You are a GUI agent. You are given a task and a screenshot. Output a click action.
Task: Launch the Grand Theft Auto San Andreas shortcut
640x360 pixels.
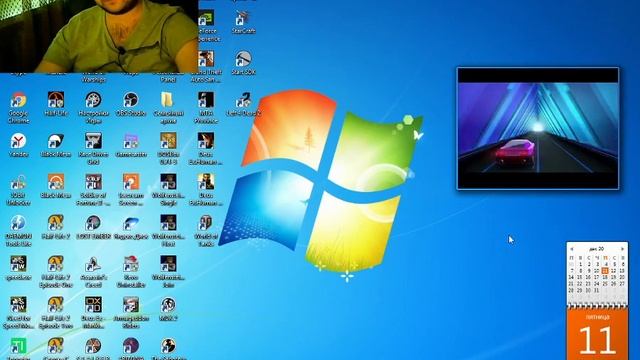click(x=206, y=66)
